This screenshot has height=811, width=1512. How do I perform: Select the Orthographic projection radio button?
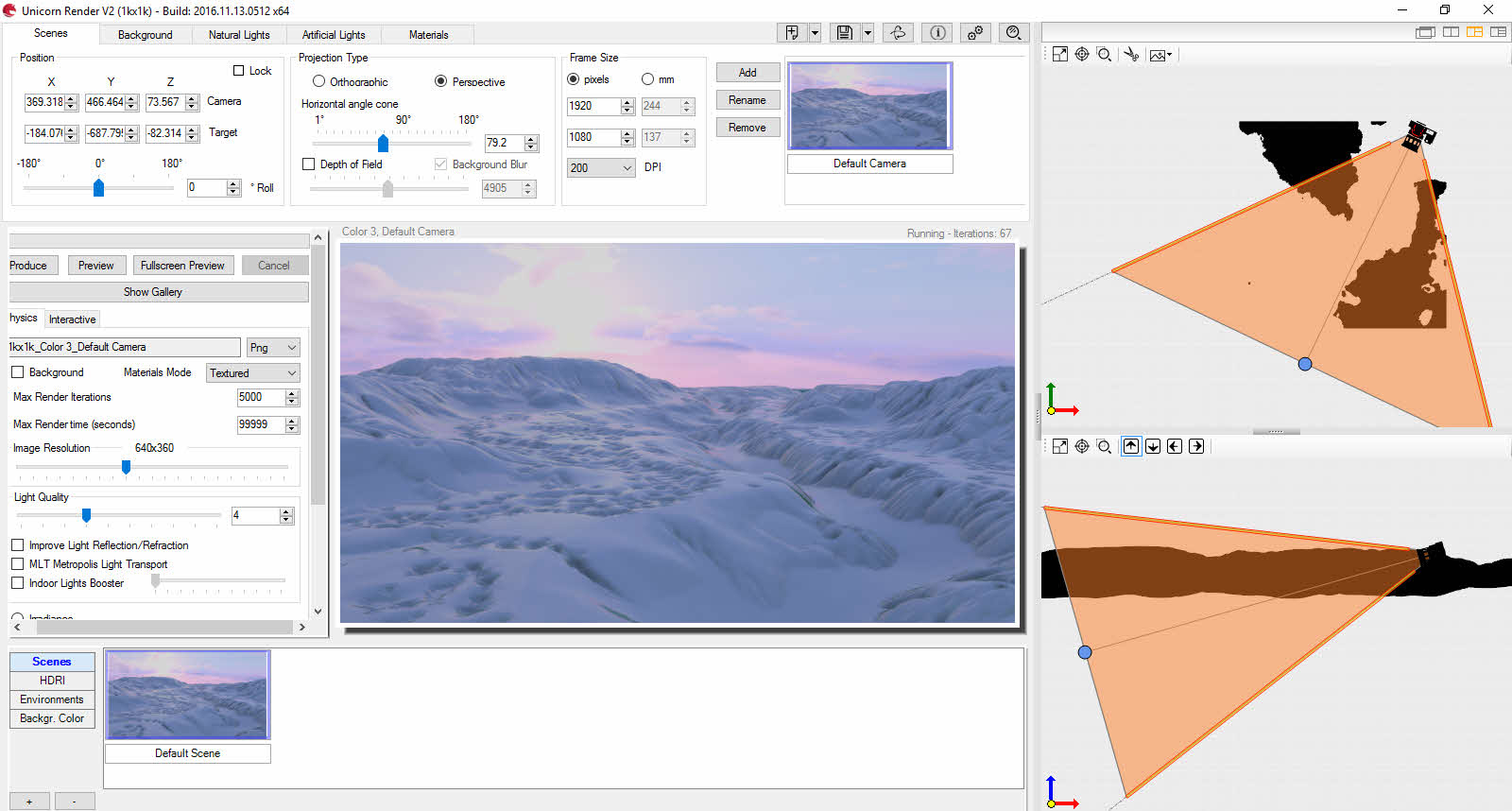[318, 81]
